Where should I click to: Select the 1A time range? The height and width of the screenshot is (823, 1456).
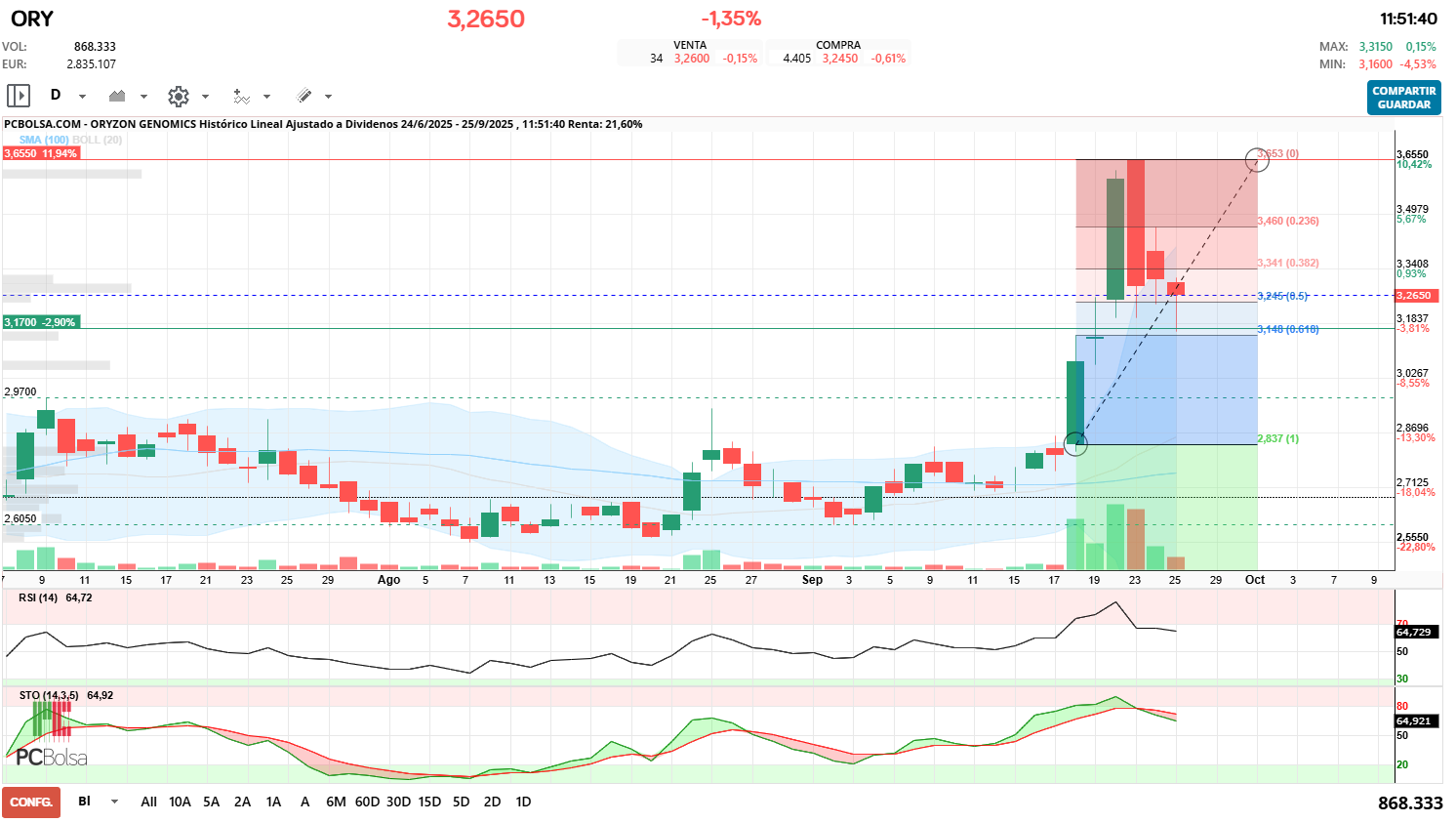click(273, 802)
